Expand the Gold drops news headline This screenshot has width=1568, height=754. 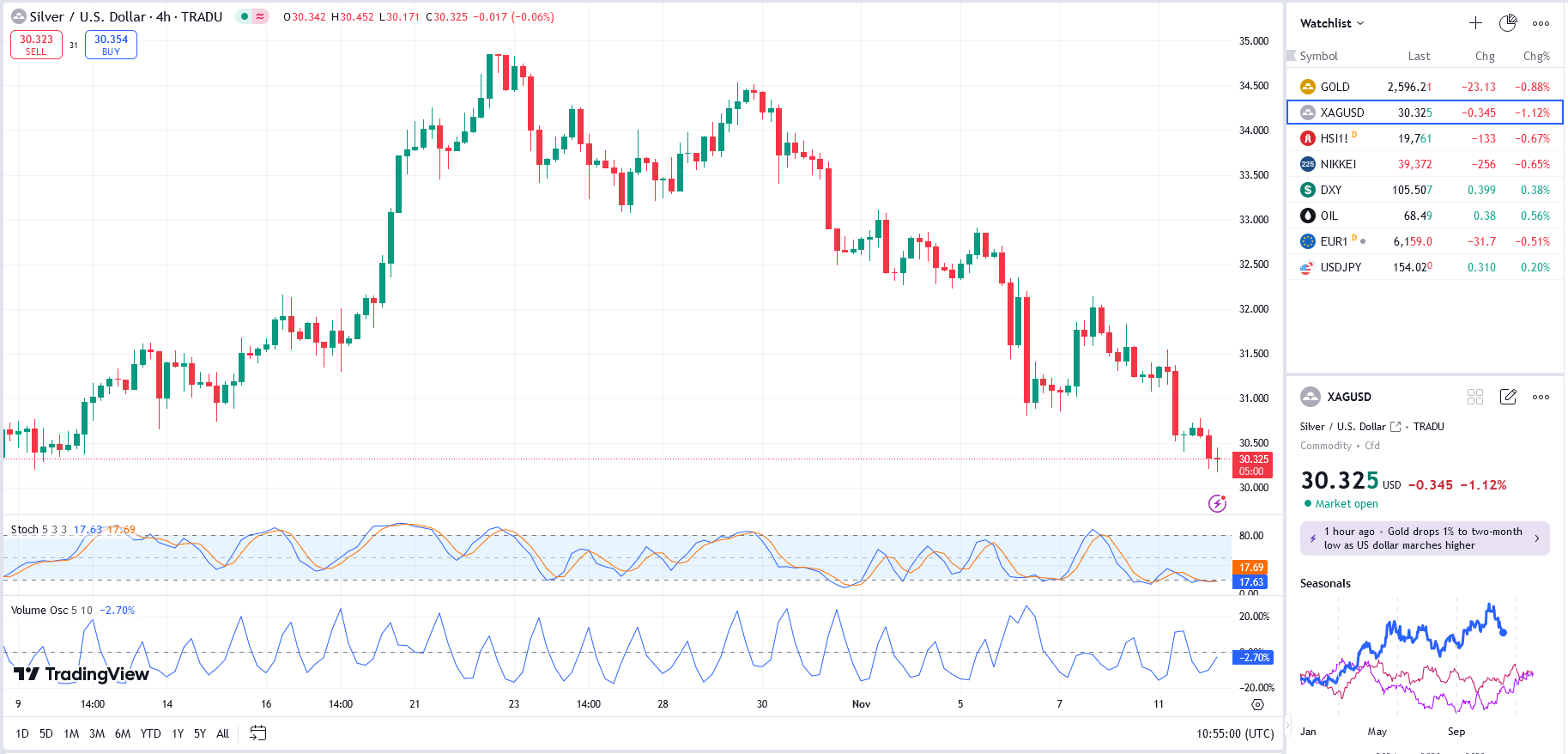click(1425, 538)
